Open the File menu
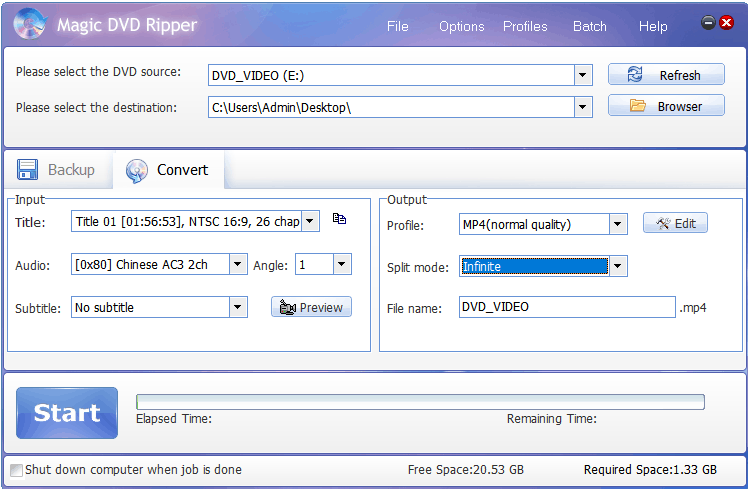The image size is (748, 490). click(x=397, y=26)
